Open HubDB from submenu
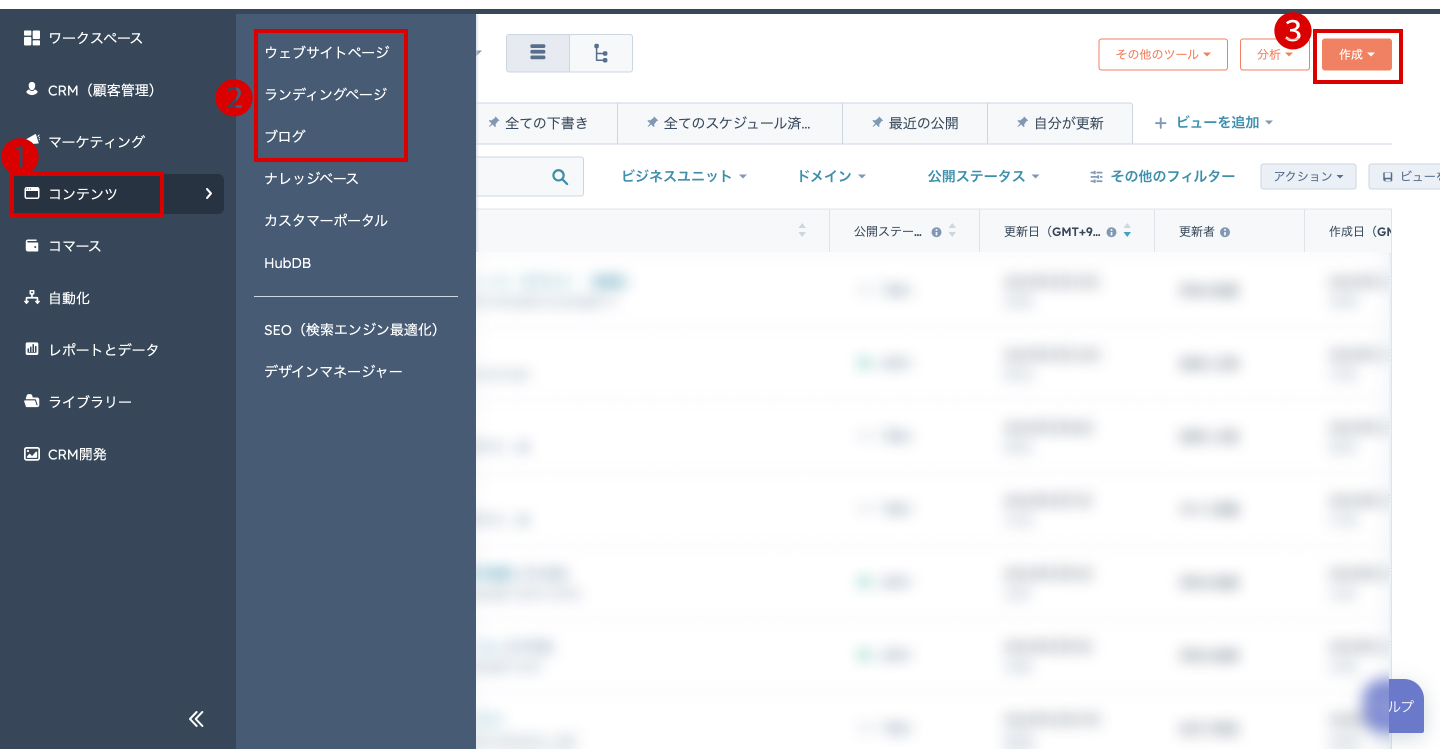This screenshot has height=749, width=1440. [288, 262]
